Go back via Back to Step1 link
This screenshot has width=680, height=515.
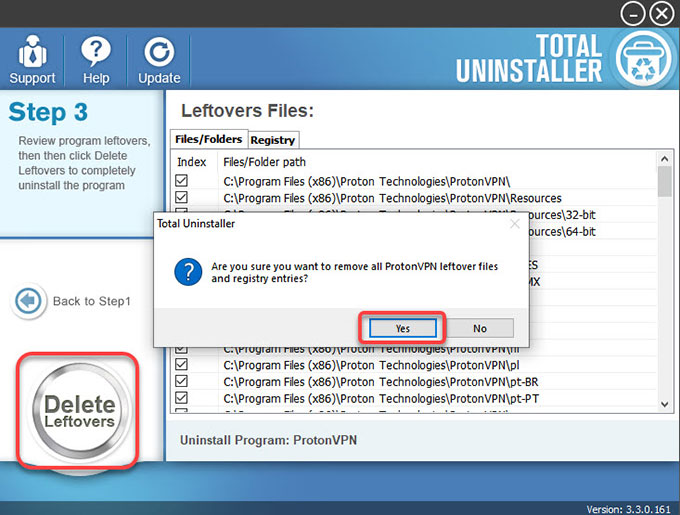point(92,301)
